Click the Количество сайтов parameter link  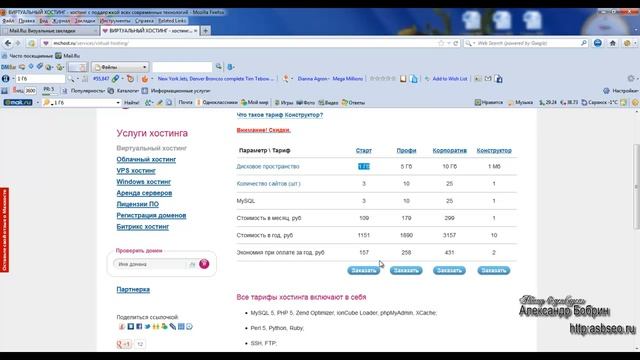pyautogui.click(x=268, y=184)
